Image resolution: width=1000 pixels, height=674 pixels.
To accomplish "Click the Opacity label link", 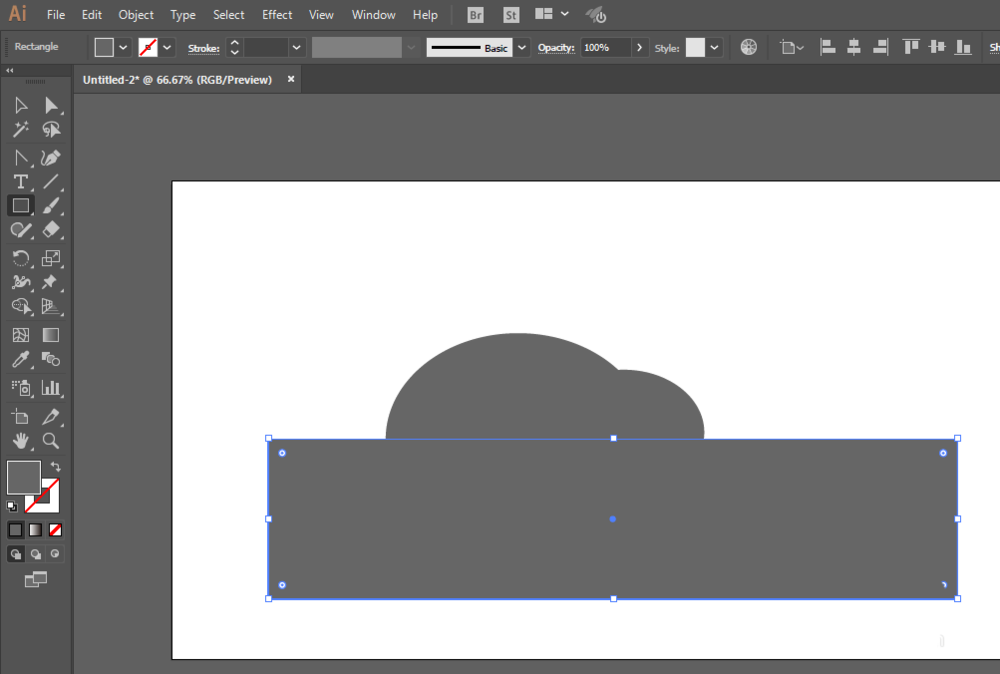I will click(x=555, y=48).
